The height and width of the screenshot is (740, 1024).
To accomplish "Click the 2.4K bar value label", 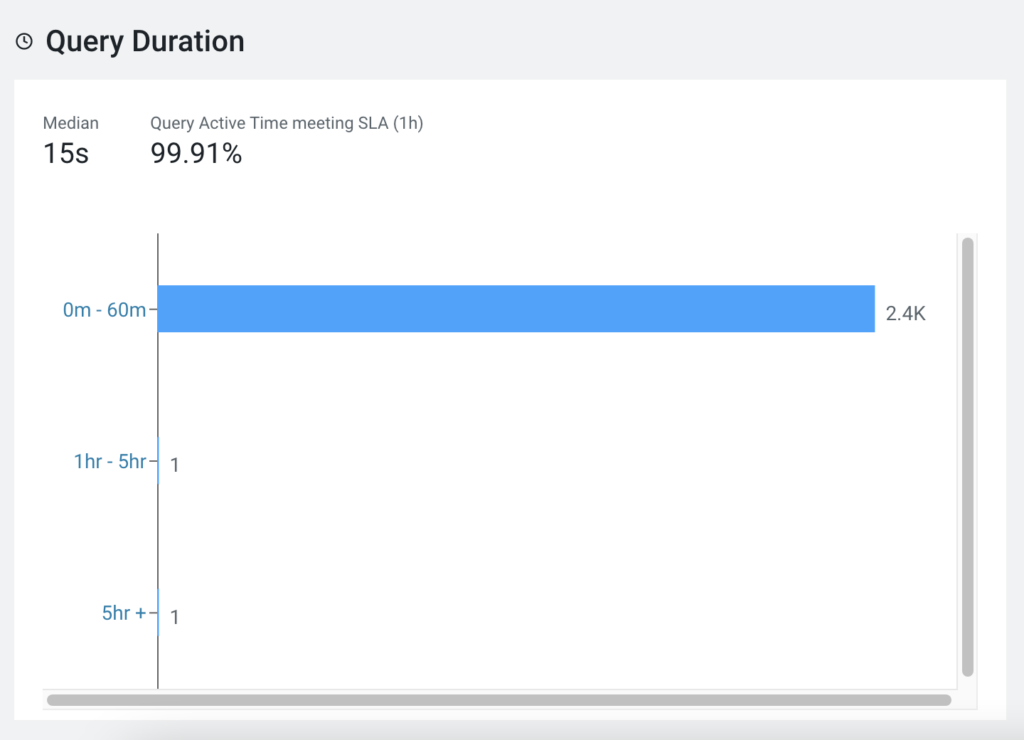I will pyautogui.click(x=906, y=313).
